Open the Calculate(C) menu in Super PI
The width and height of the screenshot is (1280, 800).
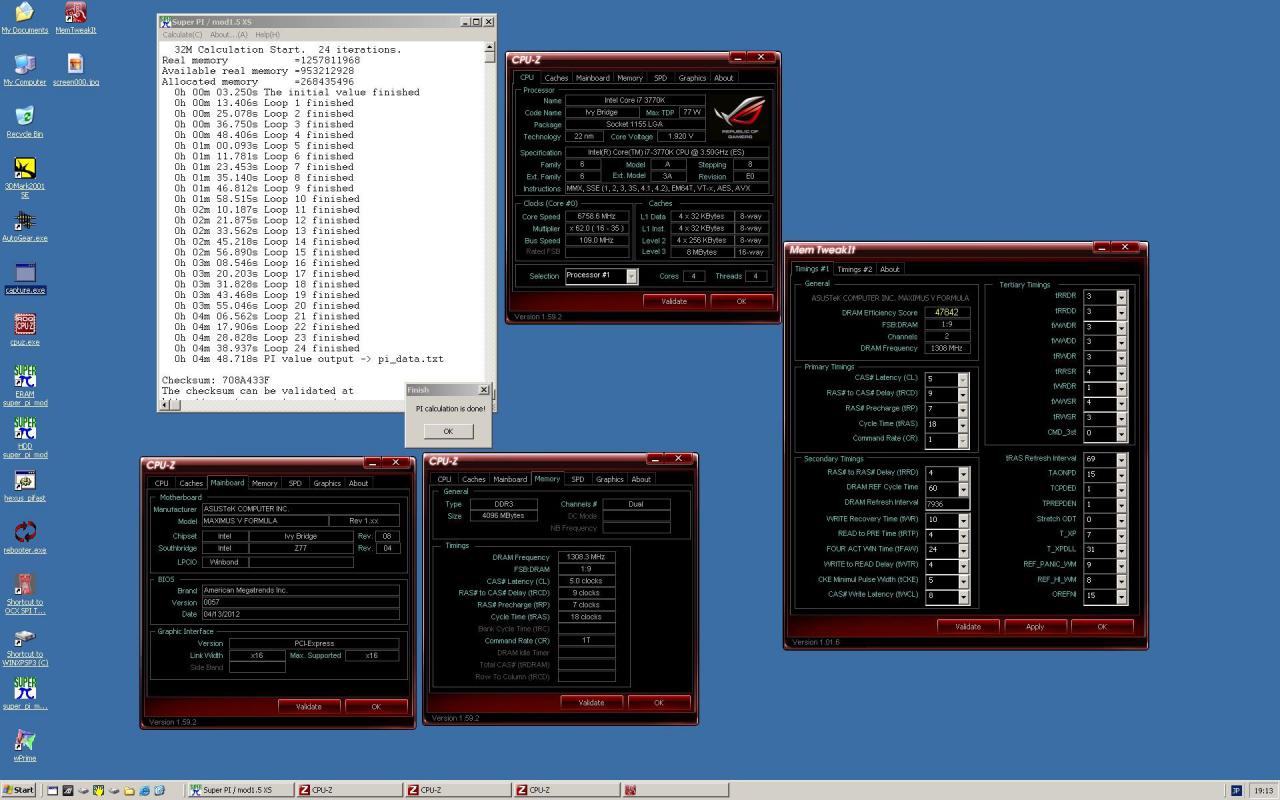point(182,34)
